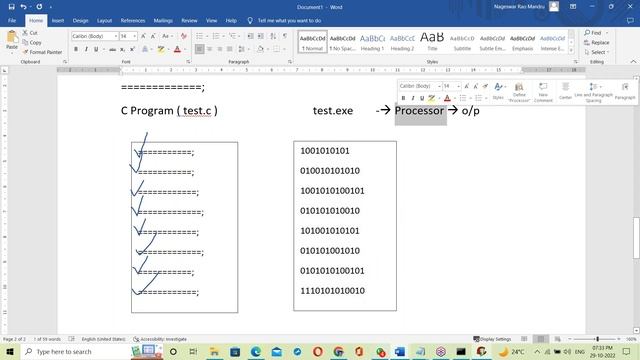Image resolution: width=640 pixels, height=360 pixels.
Task: Click the Shading paint bucket icon
Action: point(260,49)
